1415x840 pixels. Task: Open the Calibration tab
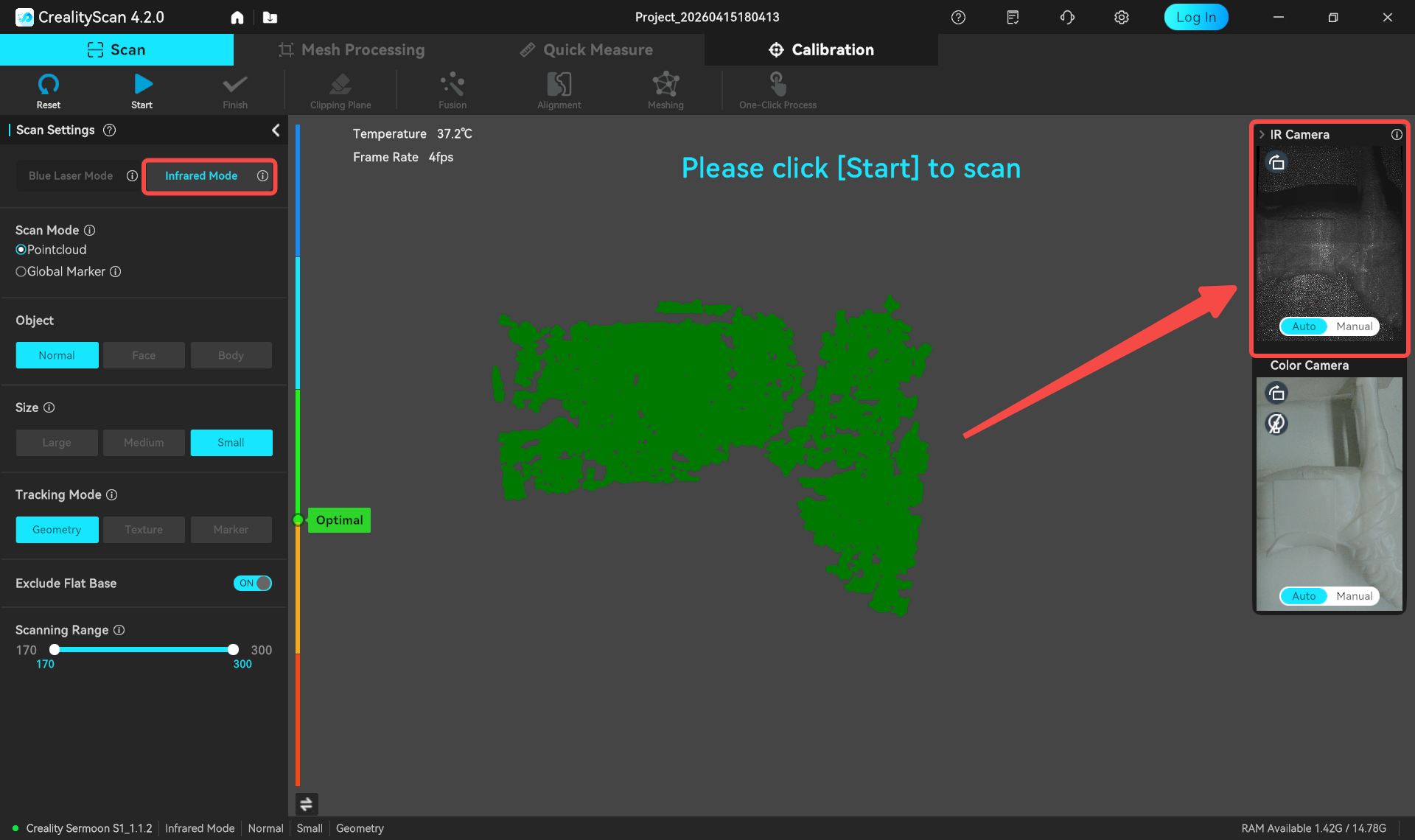(821, 49)
